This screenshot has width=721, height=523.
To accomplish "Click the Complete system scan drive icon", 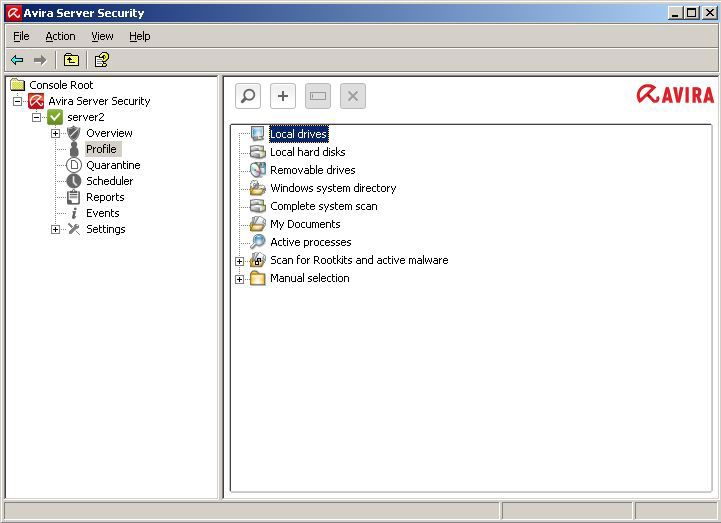I will (x=258, y=206).
